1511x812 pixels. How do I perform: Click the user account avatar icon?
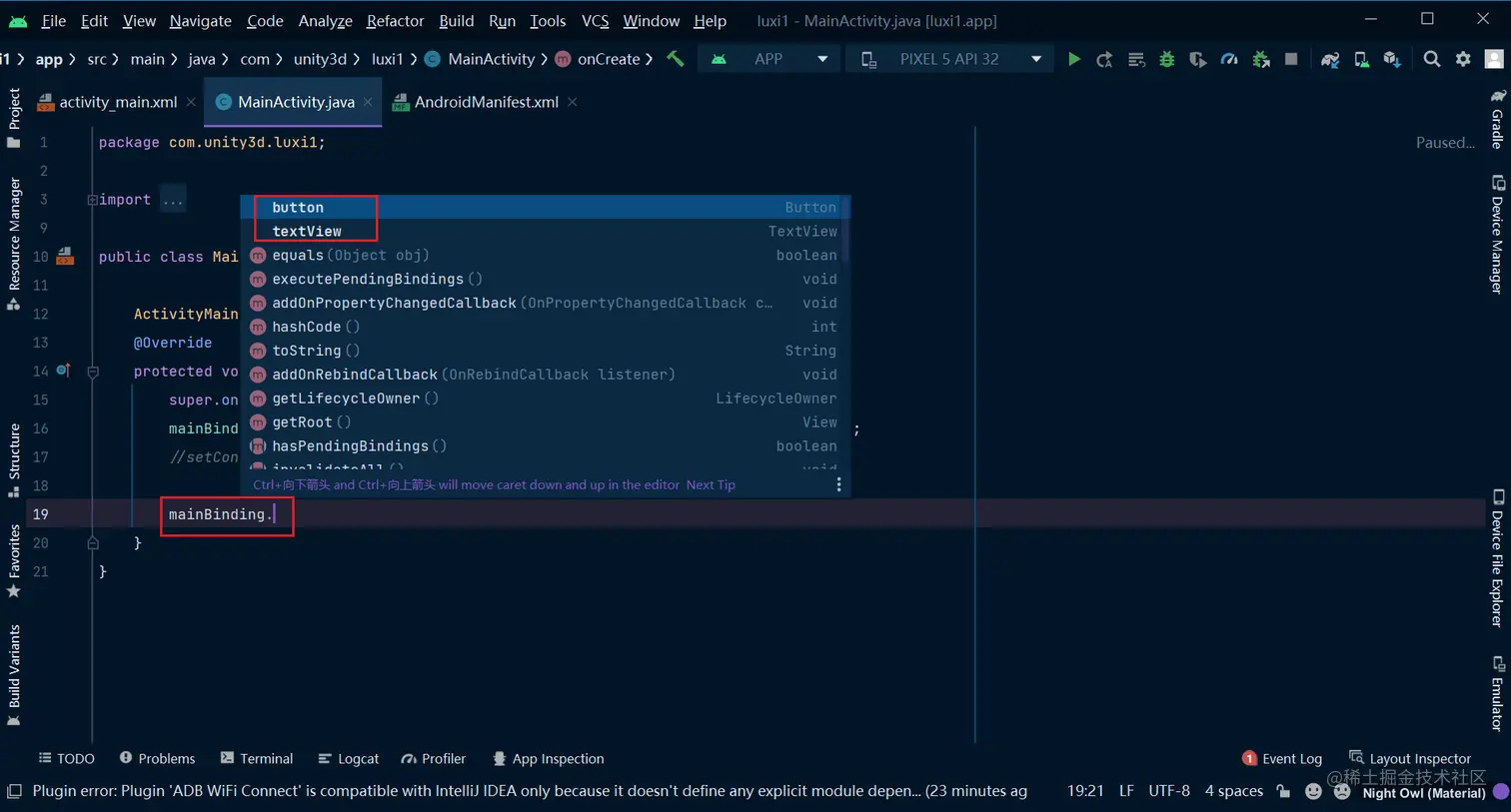click(x=1494, y=59)
